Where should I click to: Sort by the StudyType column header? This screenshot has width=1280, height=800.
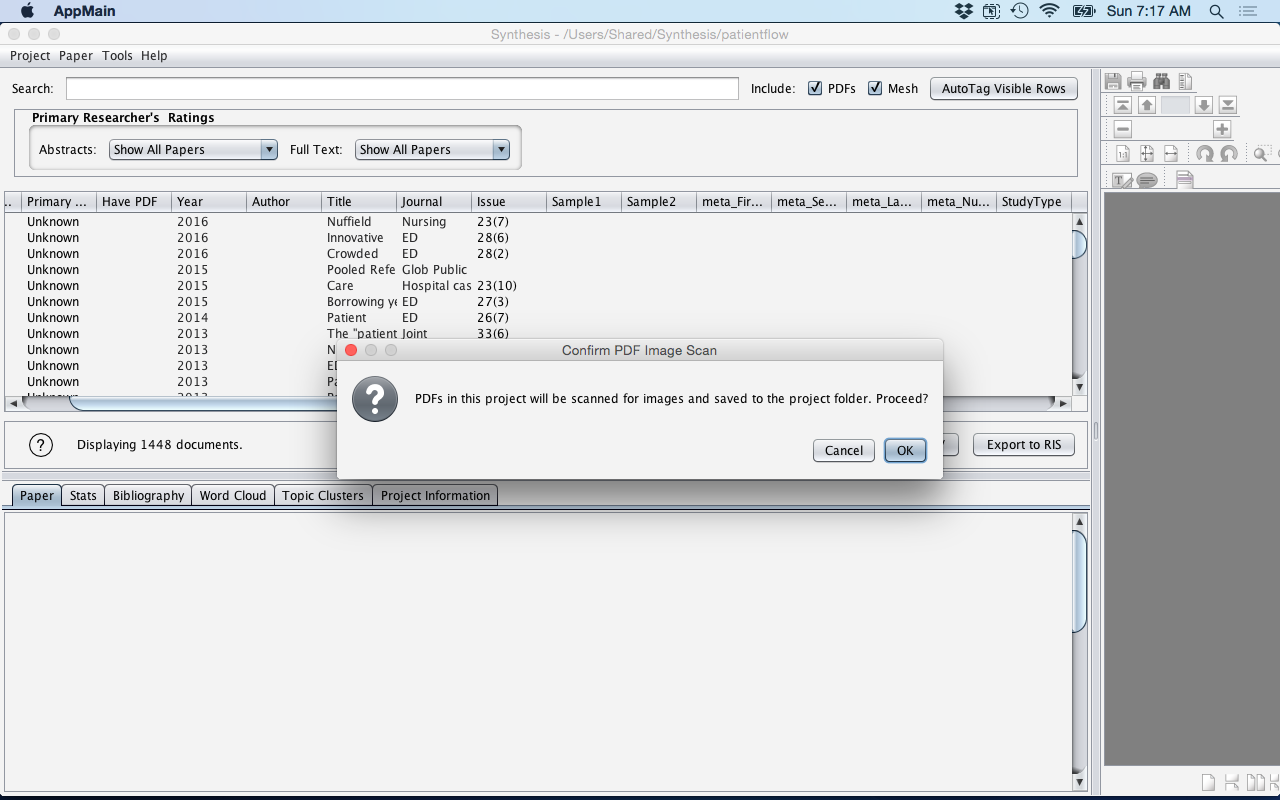click(x=1034, y=201)
